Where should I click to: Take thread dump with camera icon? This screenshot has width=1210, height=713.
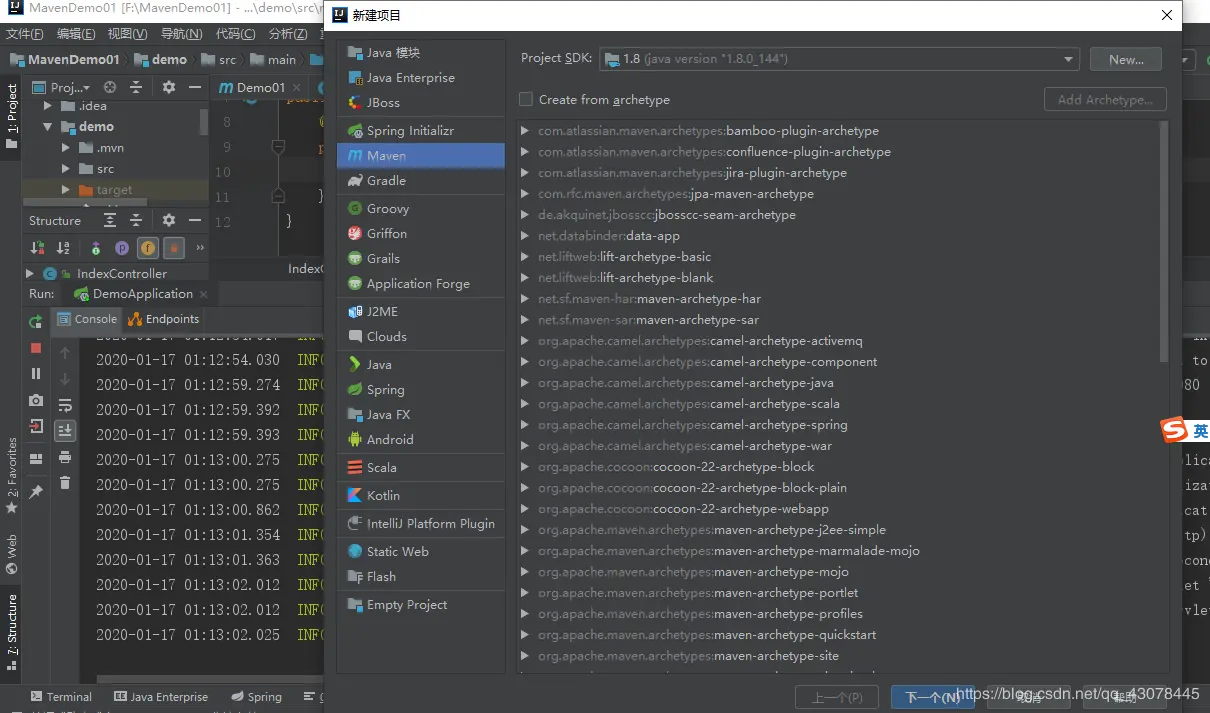point(36,400)
